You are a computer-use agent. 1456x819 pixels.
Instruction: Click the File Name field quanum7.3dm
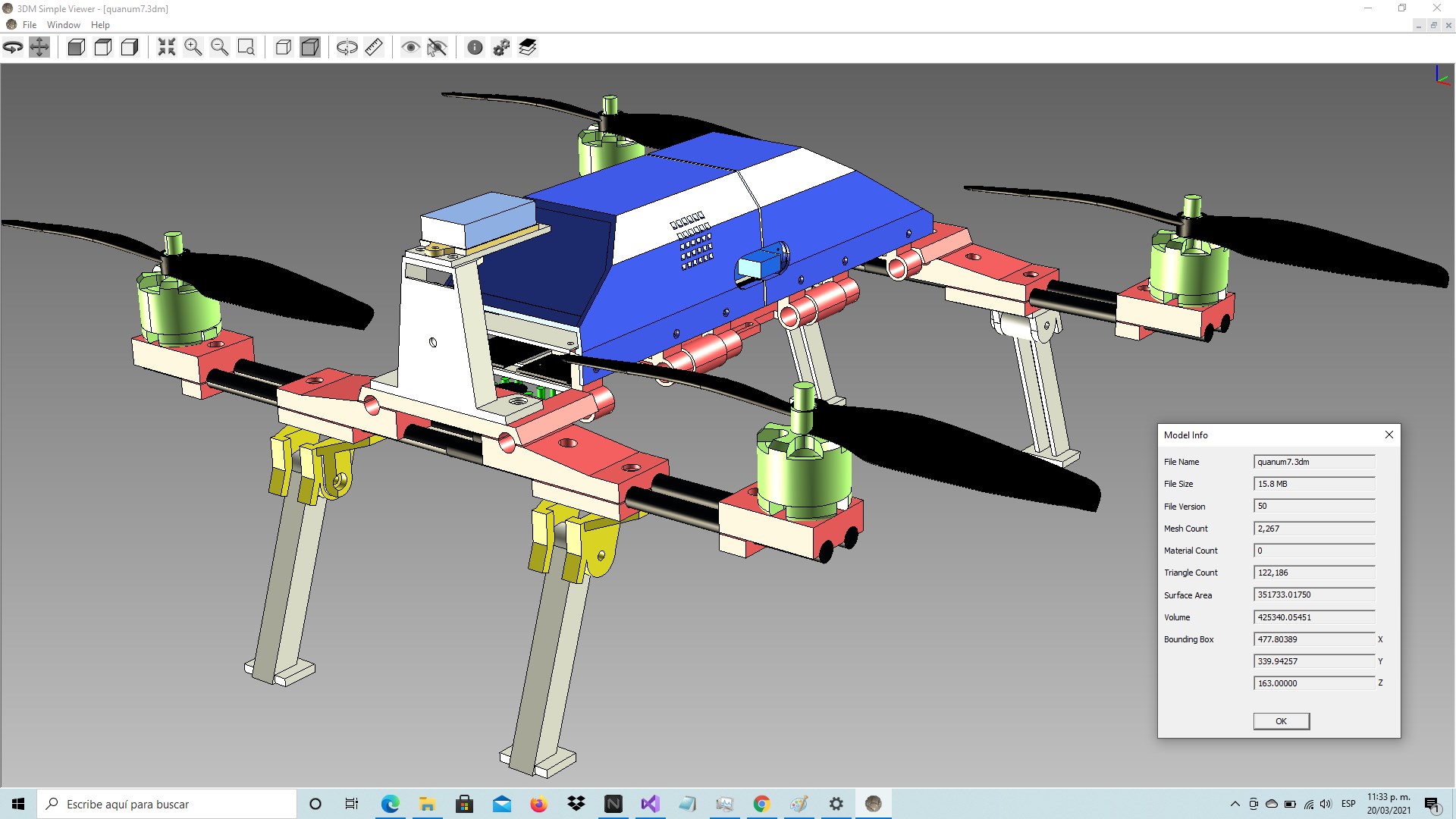click(1313, 462)
